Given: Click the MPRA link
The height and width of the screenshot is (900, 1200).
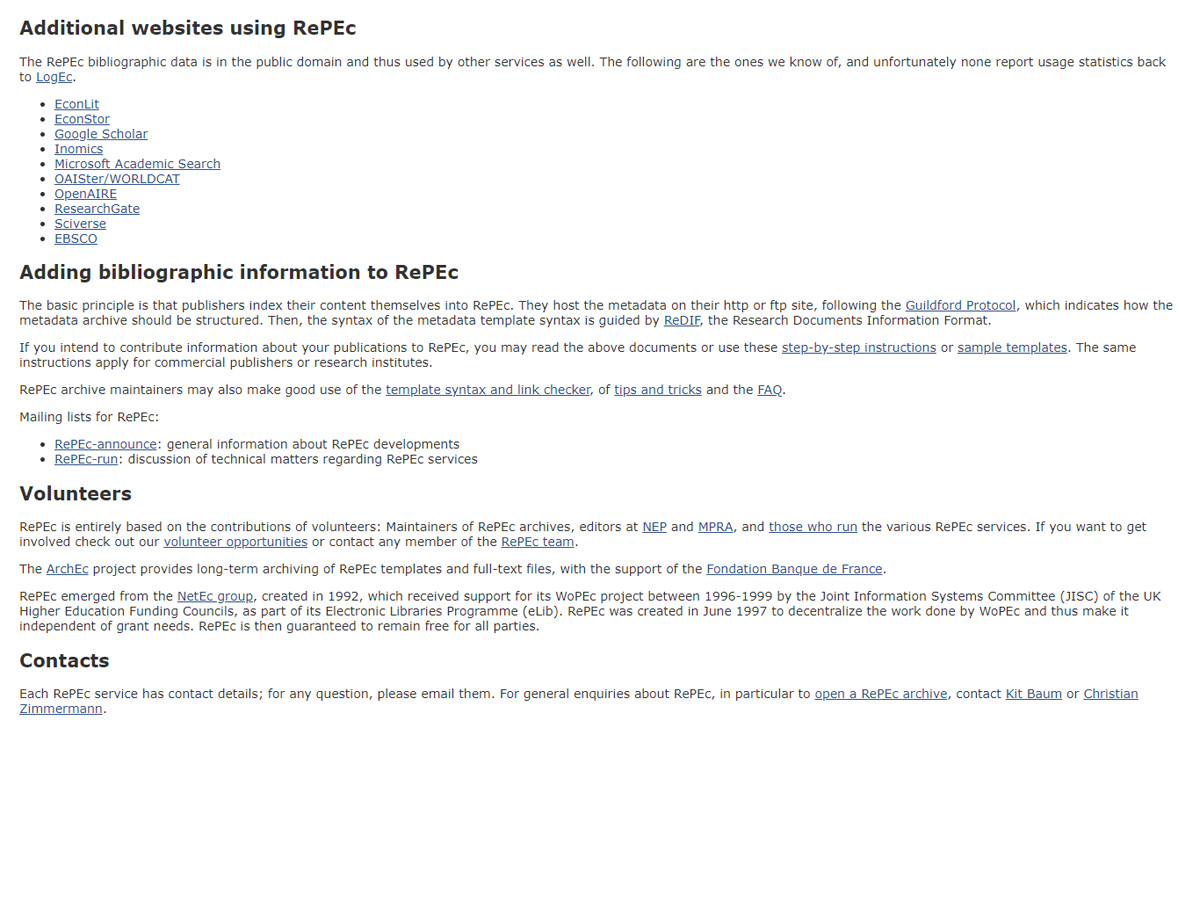Looking at the screenshot, I should coord(715,527).
